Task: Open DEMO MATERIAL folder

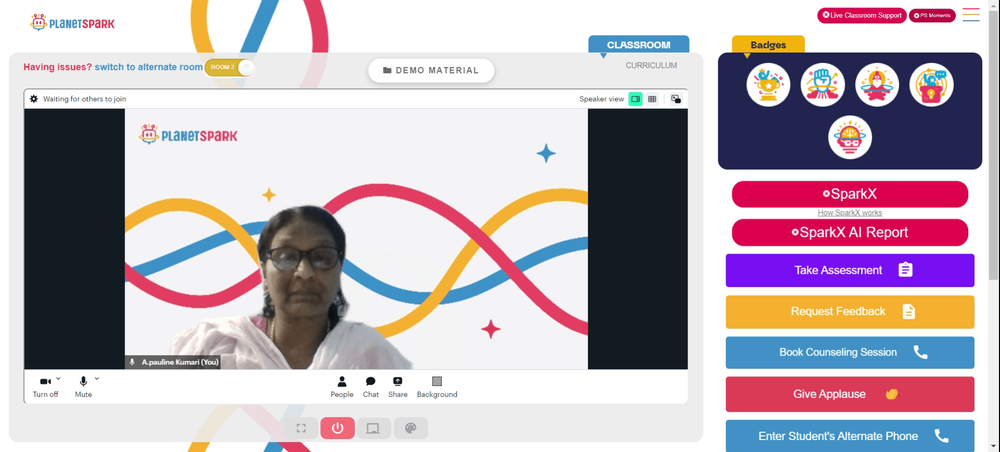Action: pyautogui.click(x=431, y=71)
